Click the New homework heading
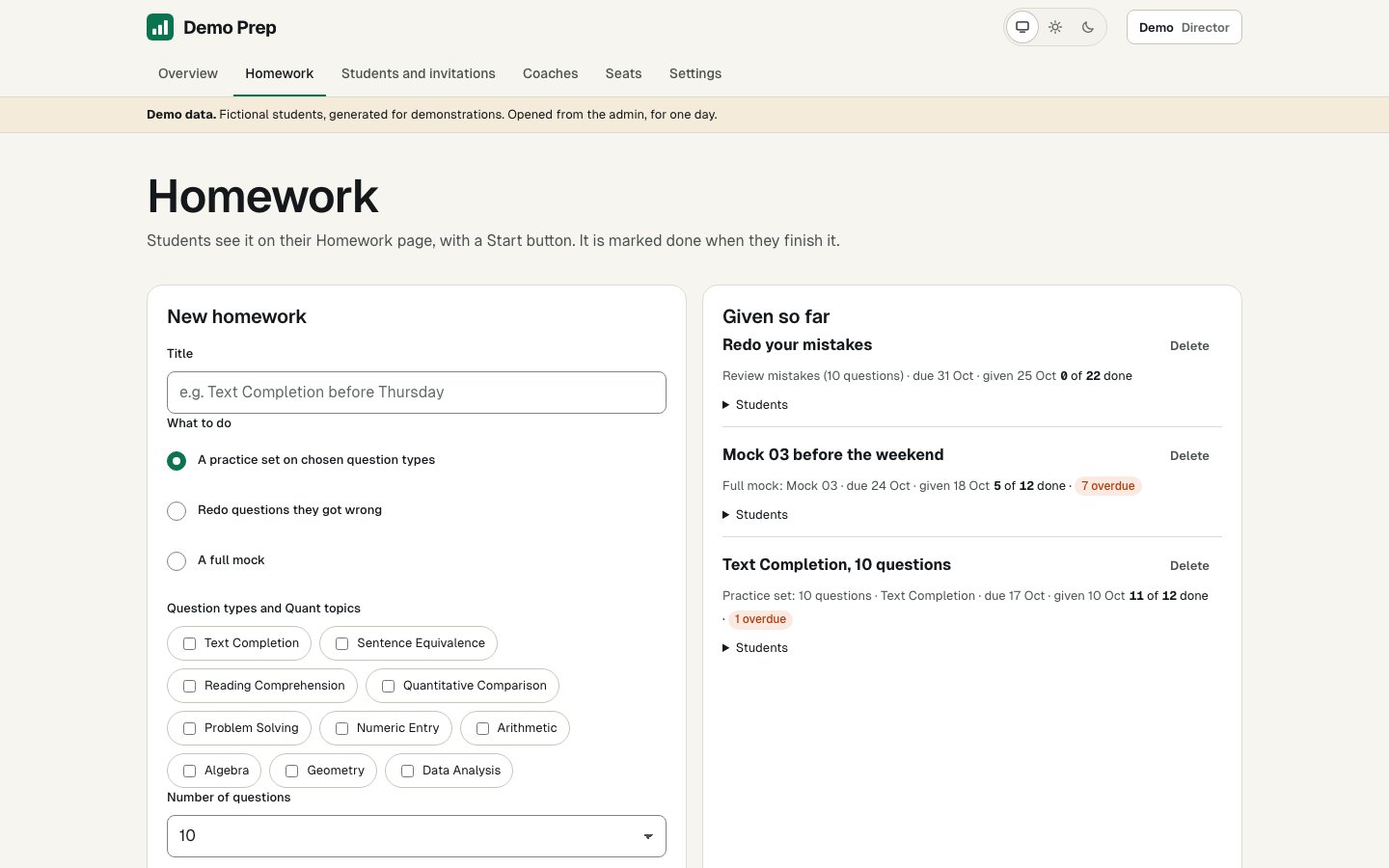 click(236, 316)
